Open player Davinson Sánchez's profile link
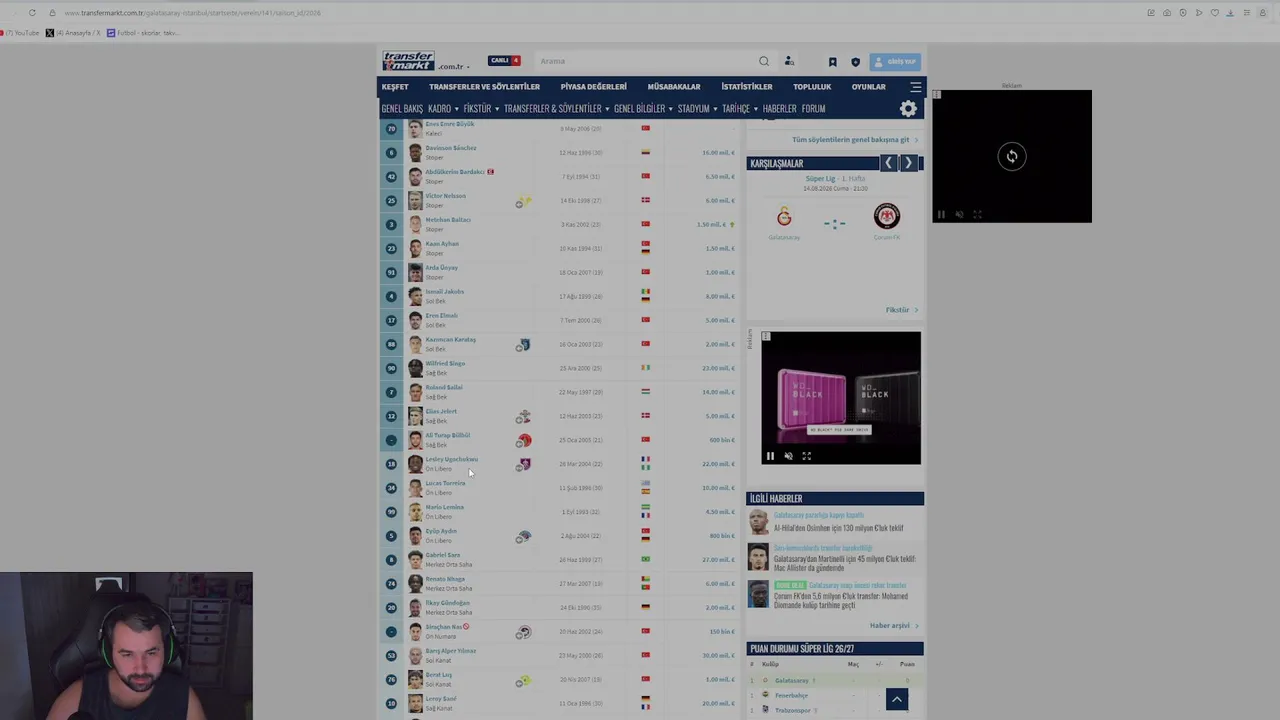Image resolution: width=1280 pixels, height=720 pixels. (x=451, y=148)
